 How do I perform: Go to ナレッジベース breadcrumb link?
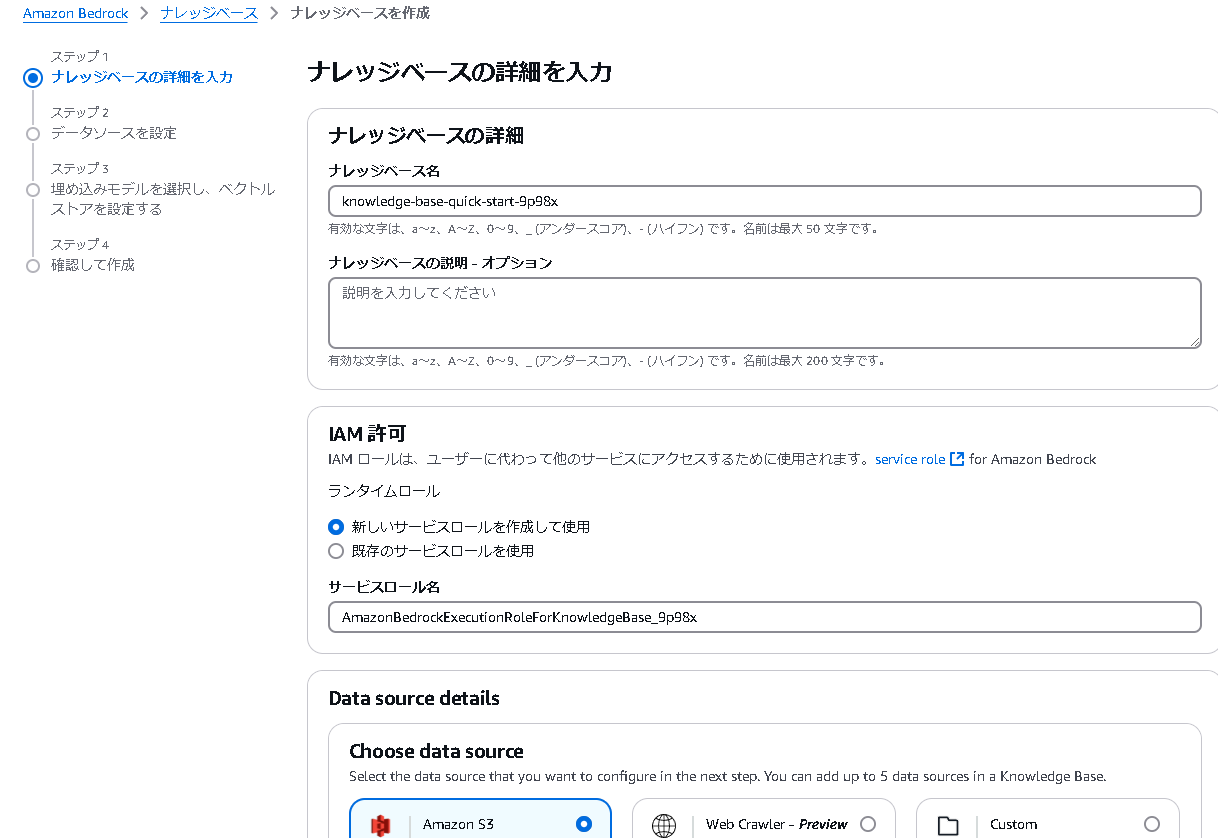pos(209,14)
